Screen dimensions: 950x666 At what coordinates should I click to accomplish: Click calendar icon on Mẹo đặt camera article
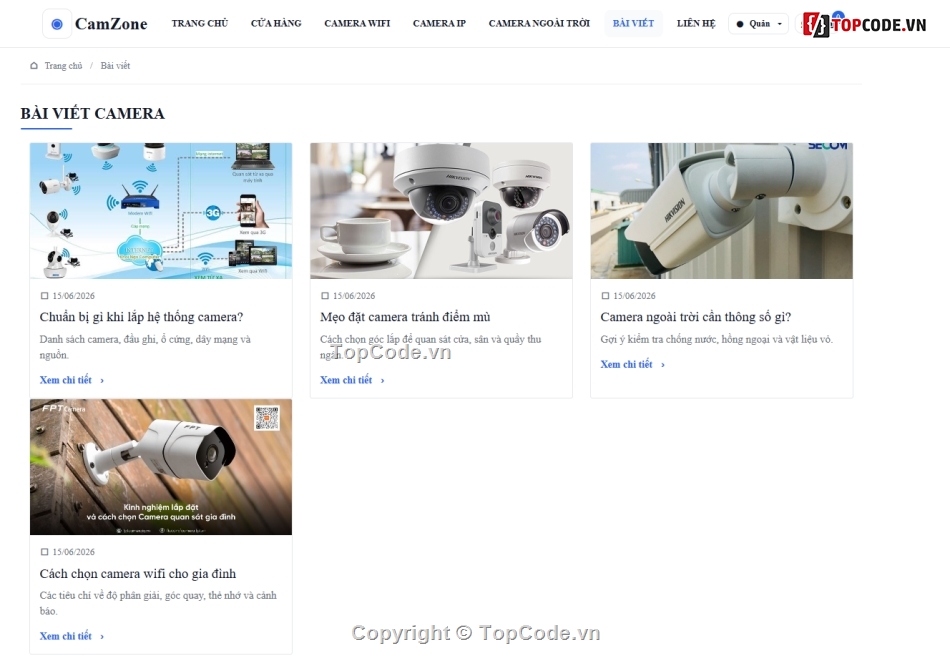[x=325, y=296]
